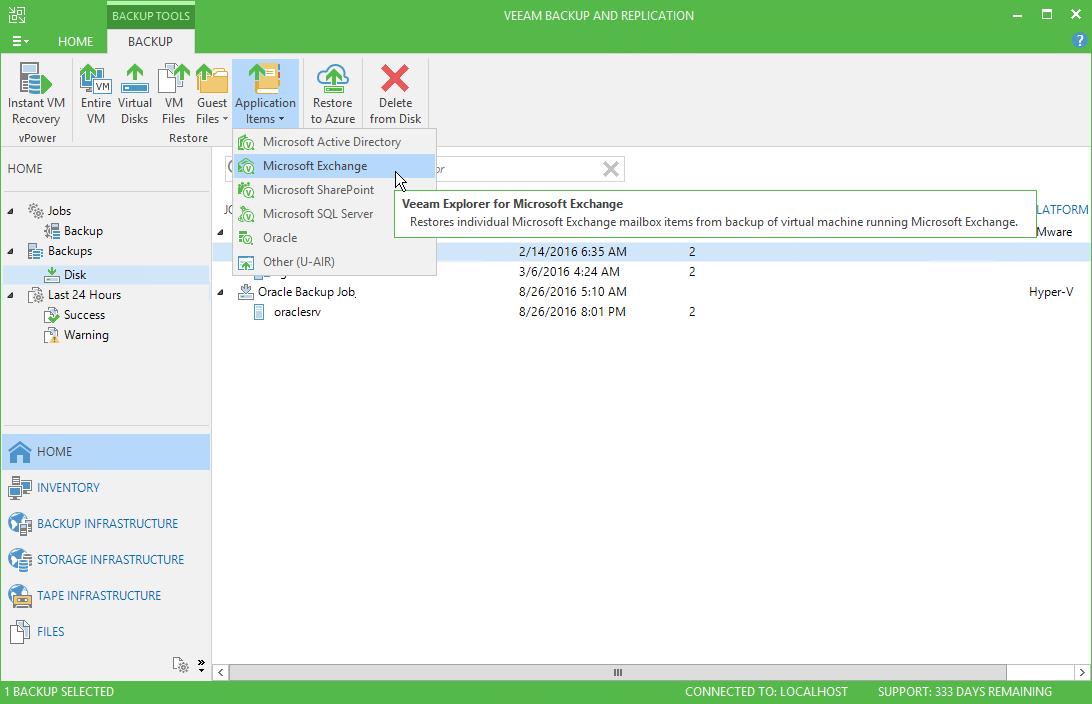Open HOME navigation view
This screenshot has width=1092, height=704.
[106, 452]
